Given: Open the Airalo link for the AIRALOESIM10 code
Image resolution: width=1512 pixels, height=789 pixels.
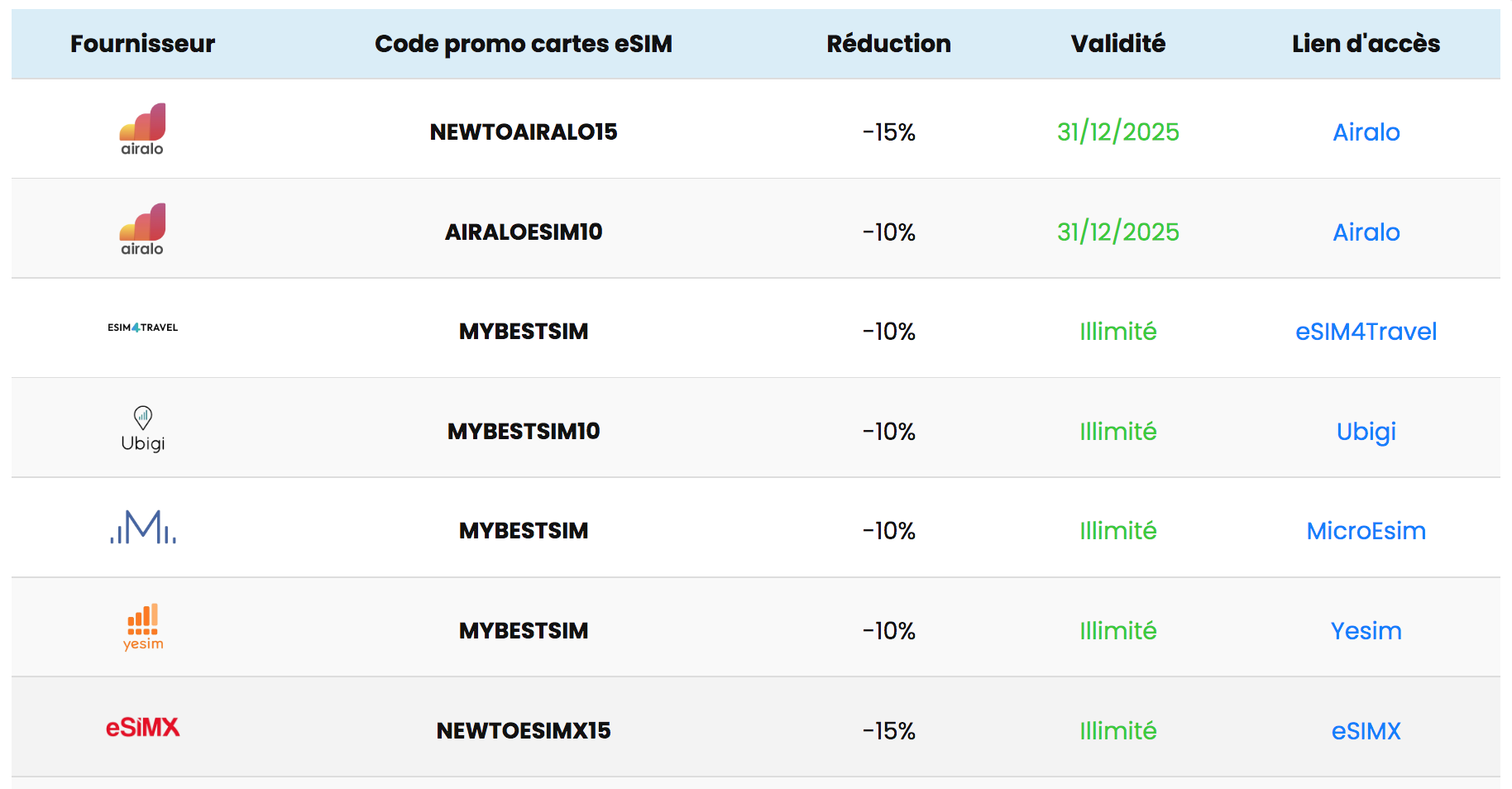Looking at the screenshot, I should click(1366, 232).
